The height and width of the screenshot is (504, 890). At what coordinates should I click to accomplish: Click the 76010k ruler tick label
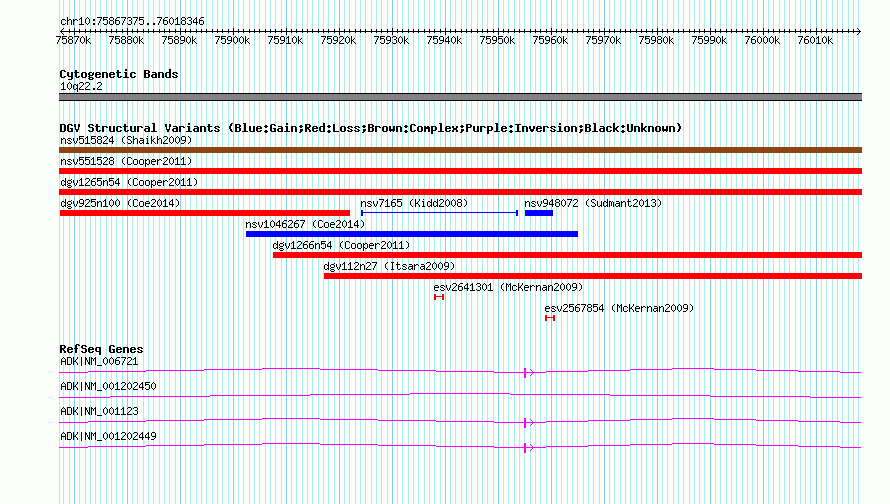tap(815, 40)
